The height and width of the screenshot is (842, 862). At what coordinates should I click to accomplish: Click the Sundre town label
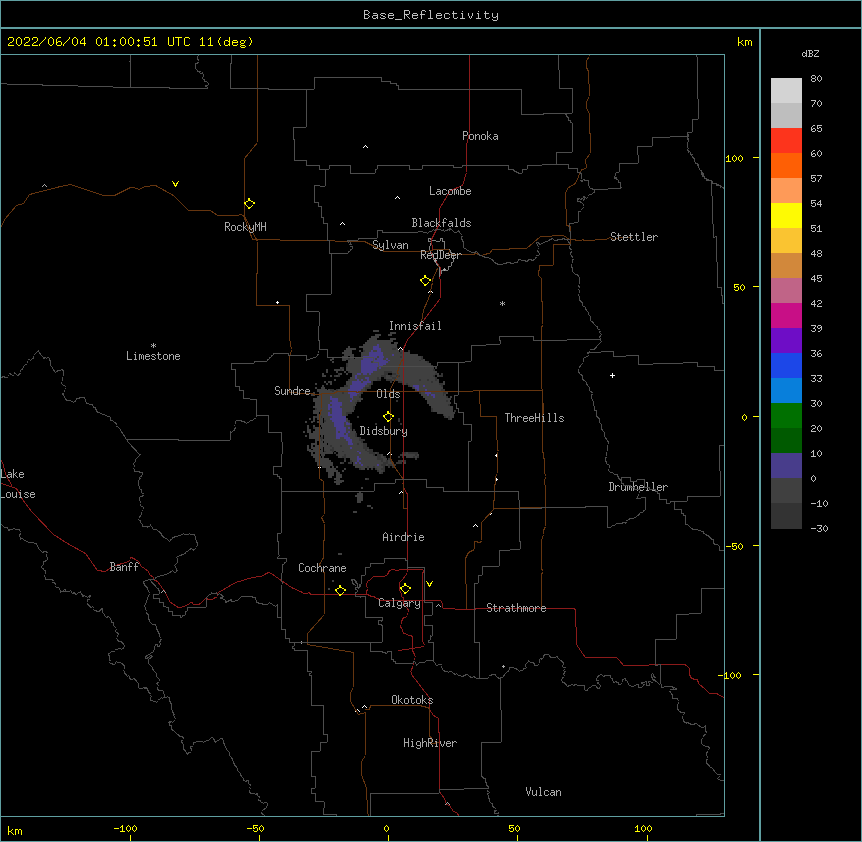tap(292, 391)
